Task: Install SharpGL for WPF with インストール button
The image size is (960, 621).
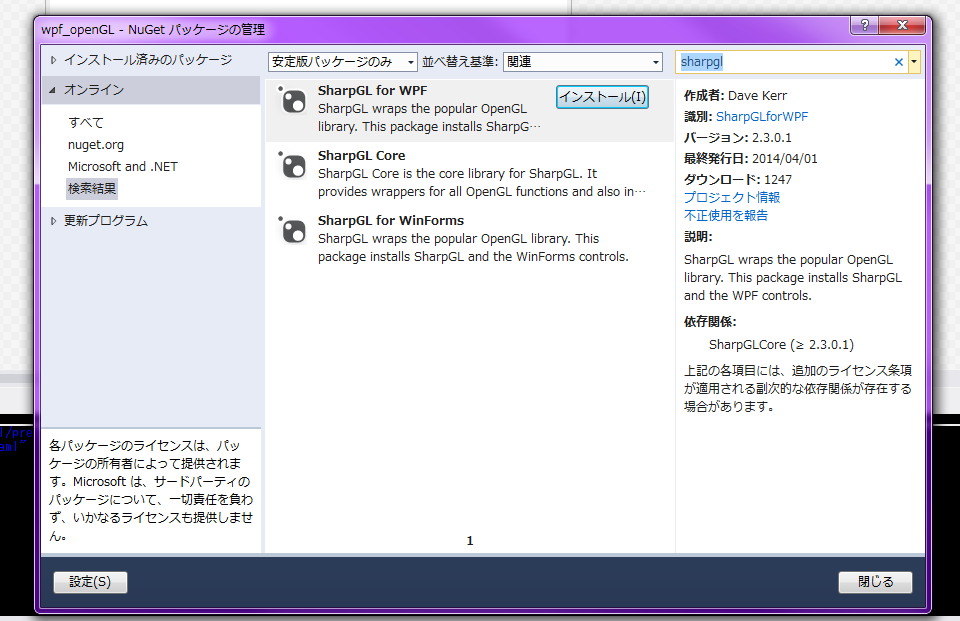Action: click(601, 97)
